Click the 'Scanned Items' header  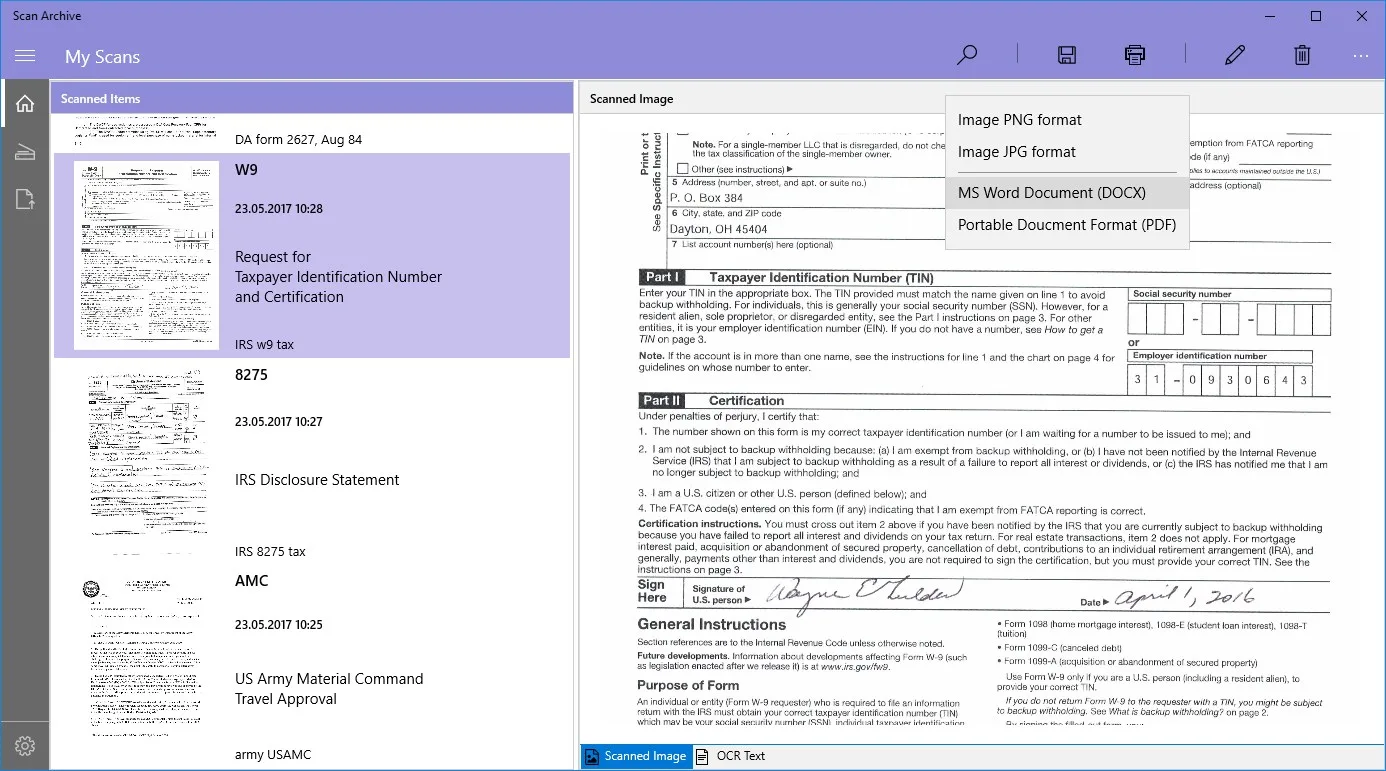pyautogui.click(x=100, y=99)
